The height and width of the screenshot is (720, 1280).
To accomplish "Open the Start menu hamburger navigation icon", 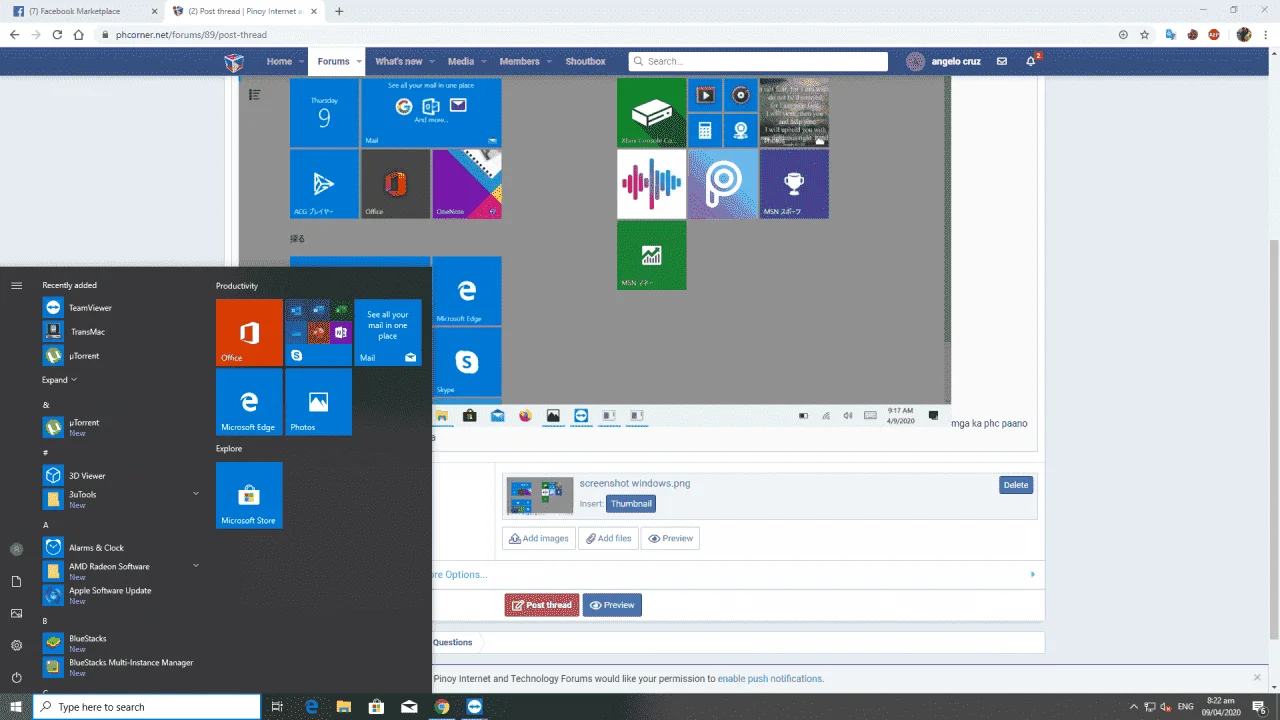I will [16, 286].
